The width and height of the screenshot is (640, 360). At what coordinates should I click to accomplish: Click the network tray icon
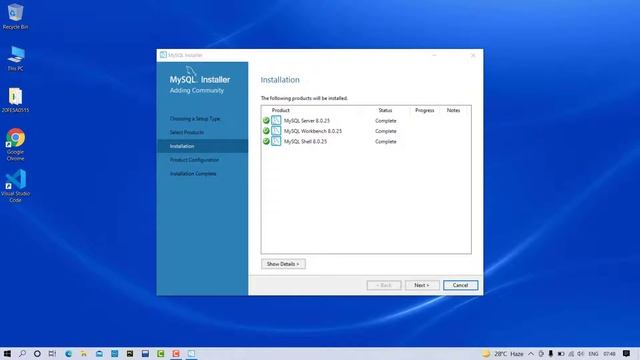(571, 354)
